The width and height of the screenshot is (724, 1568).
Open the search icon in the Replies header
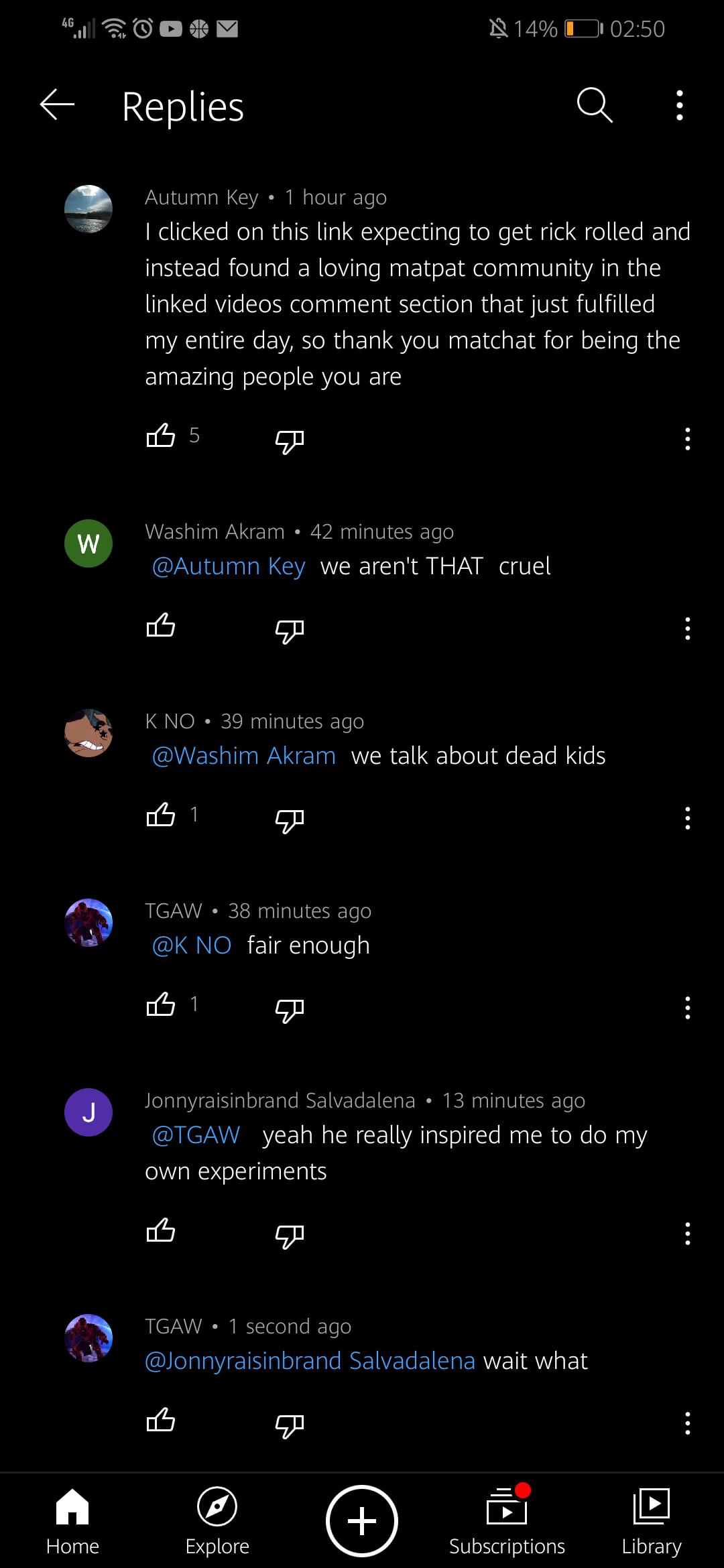[x=594, y=105]
